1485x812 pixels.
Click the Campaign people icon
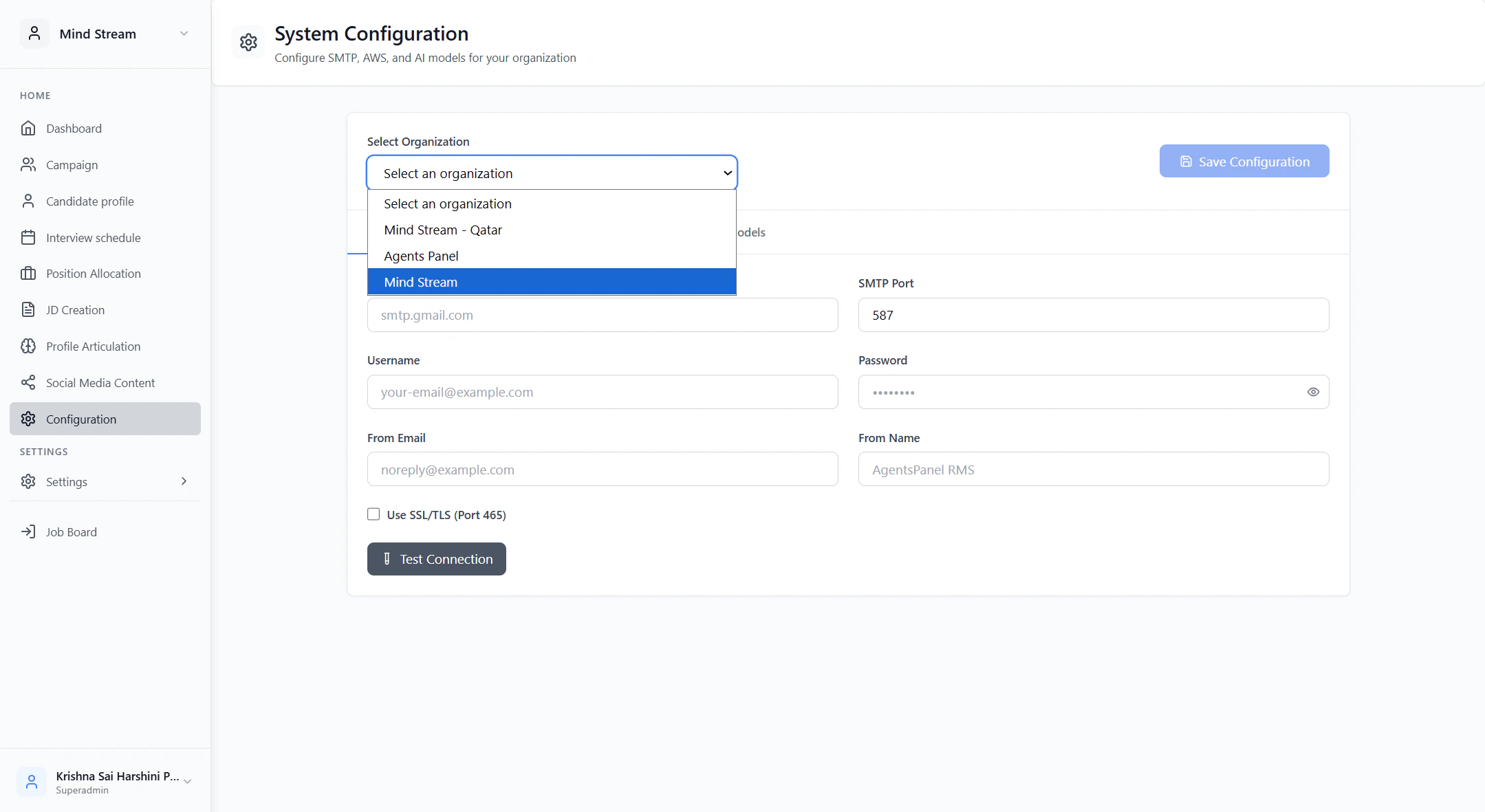tap(28, 165)
